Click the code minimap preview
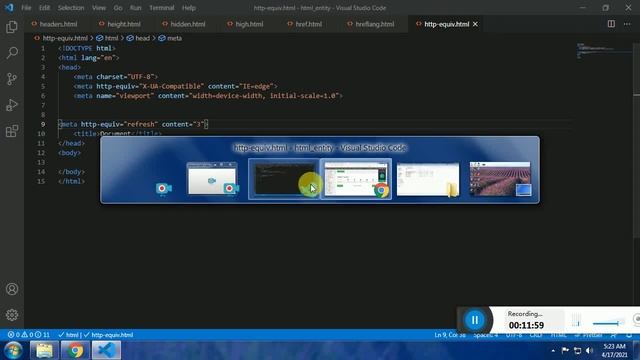640x360 pixels. click(604, 50)
